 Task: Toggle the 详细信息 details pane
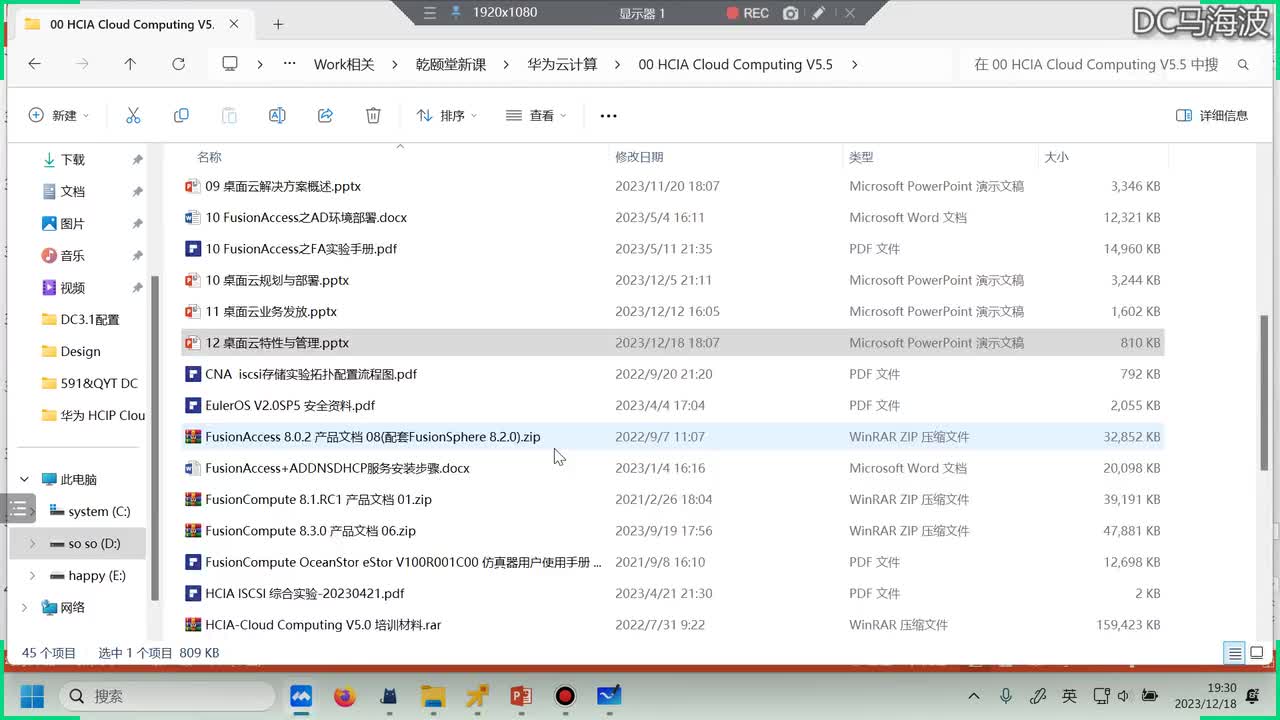[x=1212, y=116]
